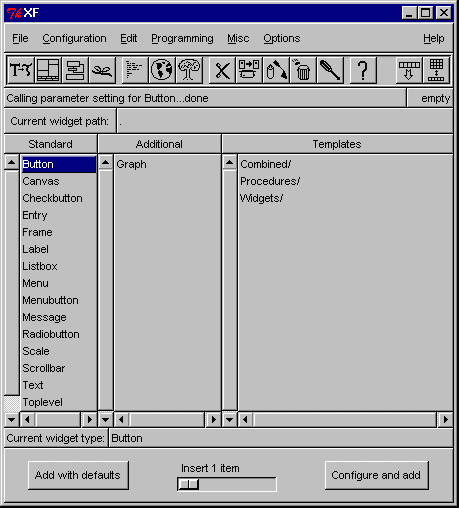Screen dimensions: 459x508
Task: Choose Graph in the Additional list
Action: click(131, 164)
